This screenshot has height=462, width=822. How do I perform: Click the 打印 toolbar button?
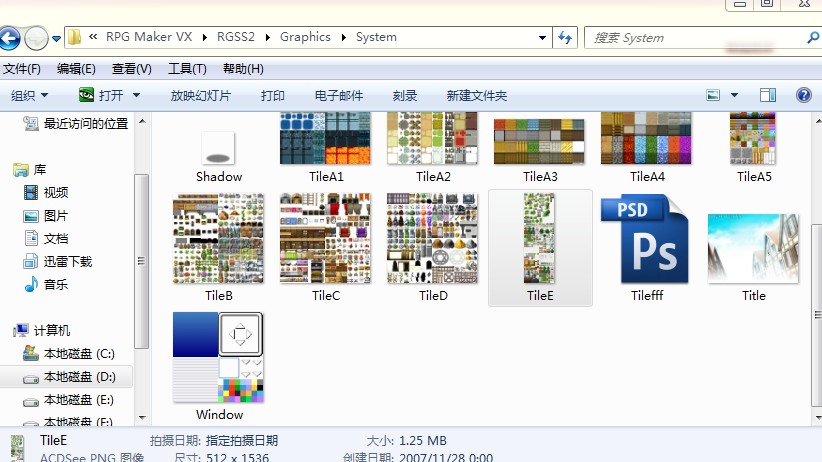pos(273,95)
